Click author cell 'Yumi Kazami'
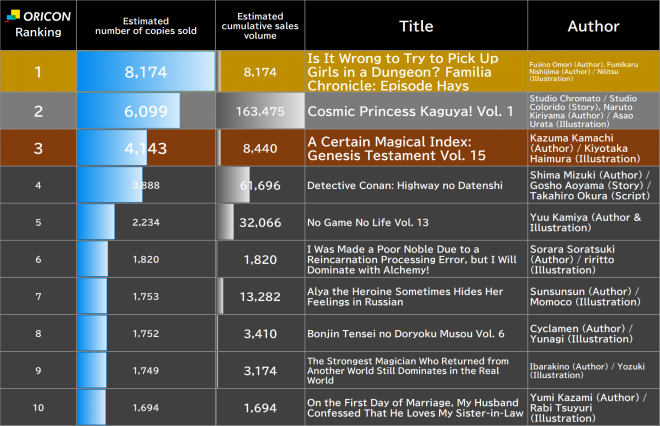 tap(588, 407)
